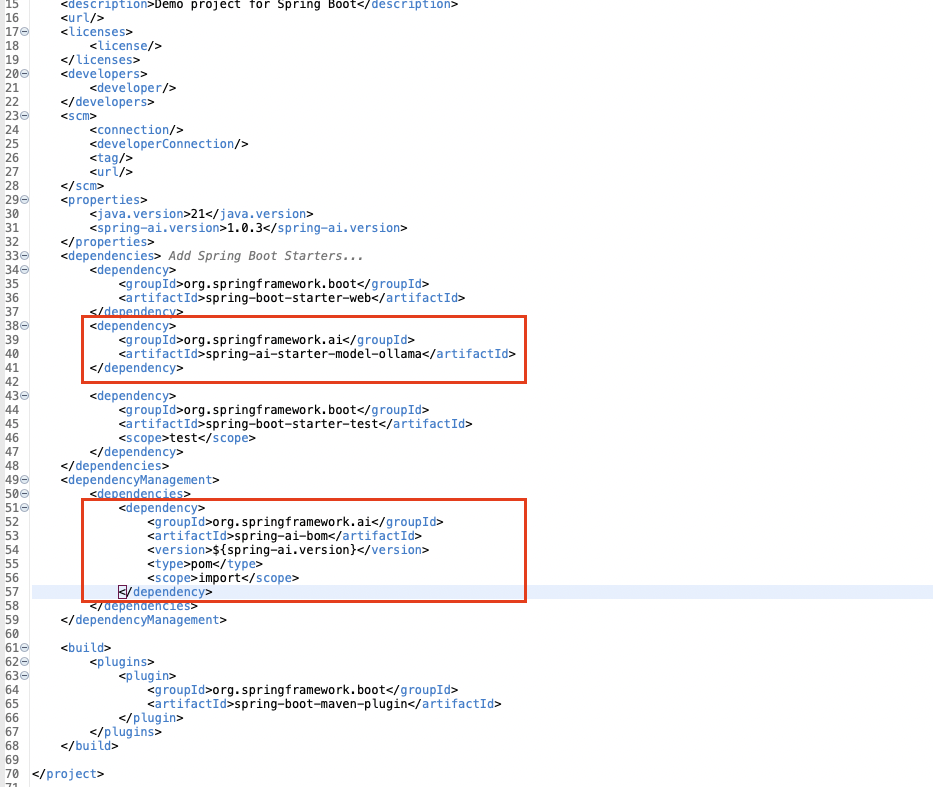Fold the top-level dependencies element at line 33
This screenshot has height=787, width=933.
(x=25, y=256)
